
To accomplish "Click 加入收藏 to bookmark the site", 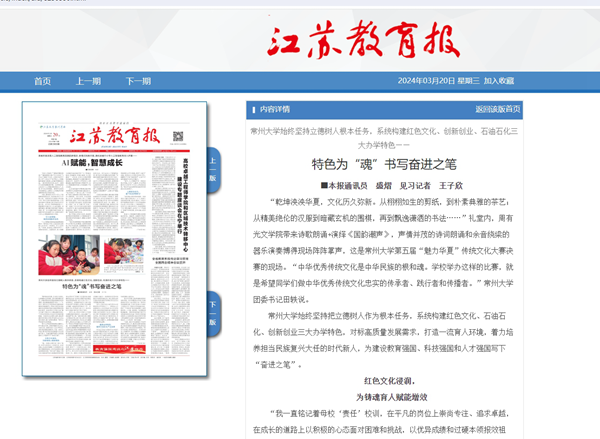I will [499, 81].
